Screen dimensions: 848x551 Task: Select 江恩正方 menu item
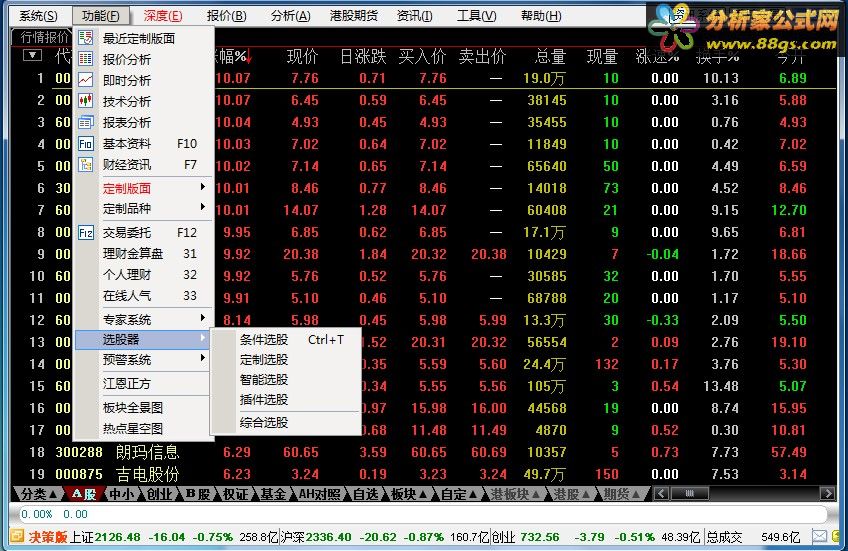tap(143, 383)
